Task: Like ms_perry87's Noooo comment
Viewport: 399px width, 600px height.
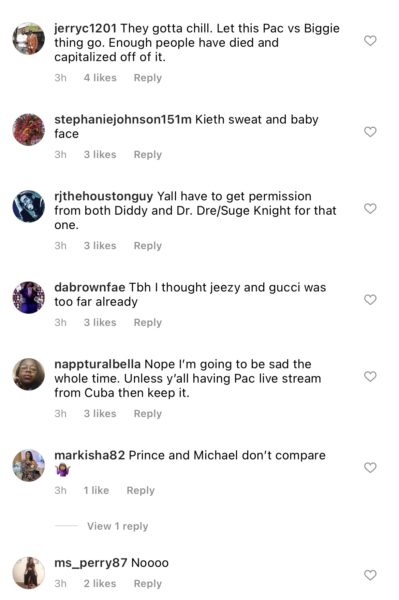Action: tap(370, 575)
